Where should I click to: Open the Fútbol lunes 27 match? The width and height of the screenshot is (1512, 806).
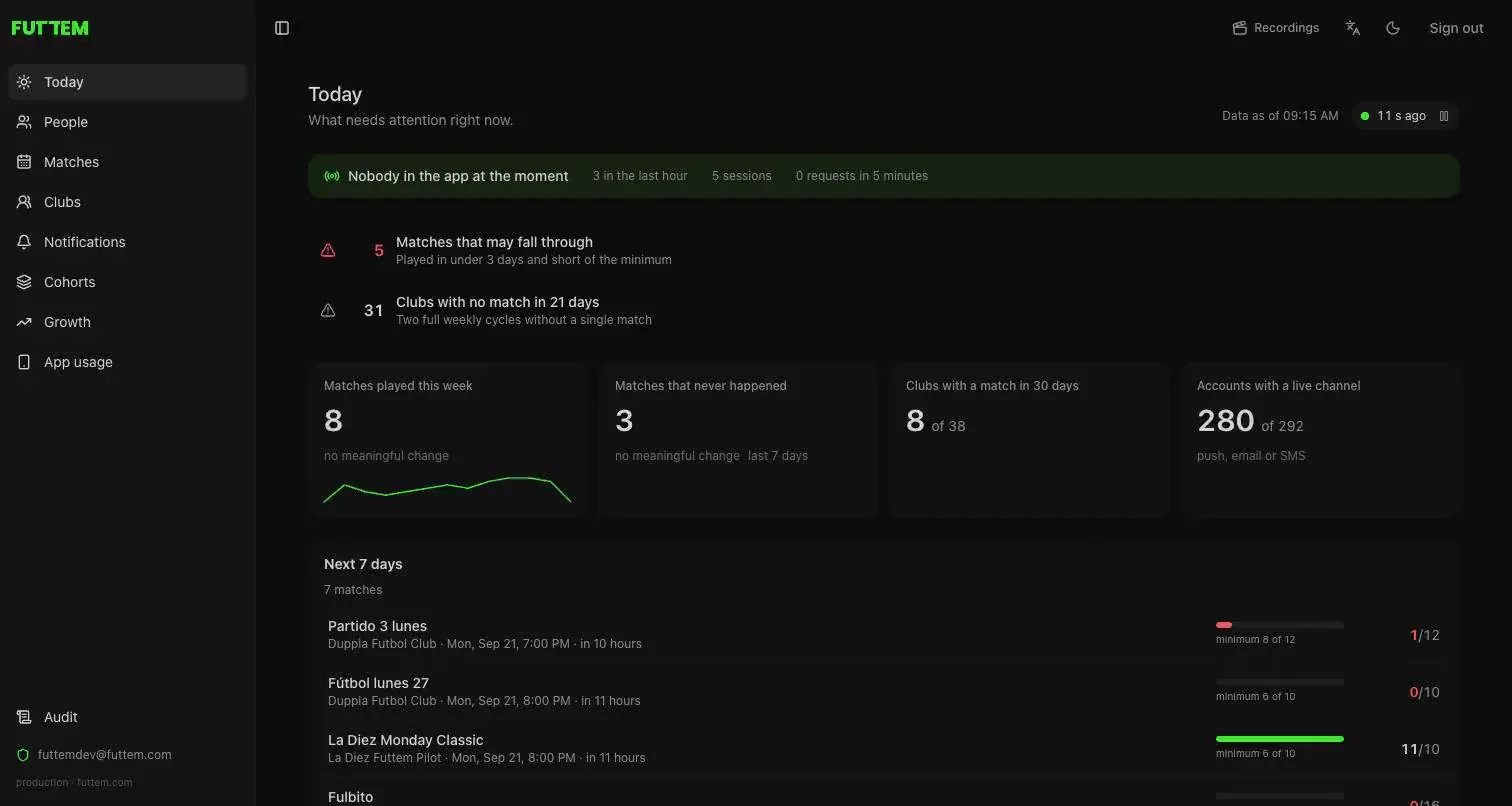[x=884, y=692]
